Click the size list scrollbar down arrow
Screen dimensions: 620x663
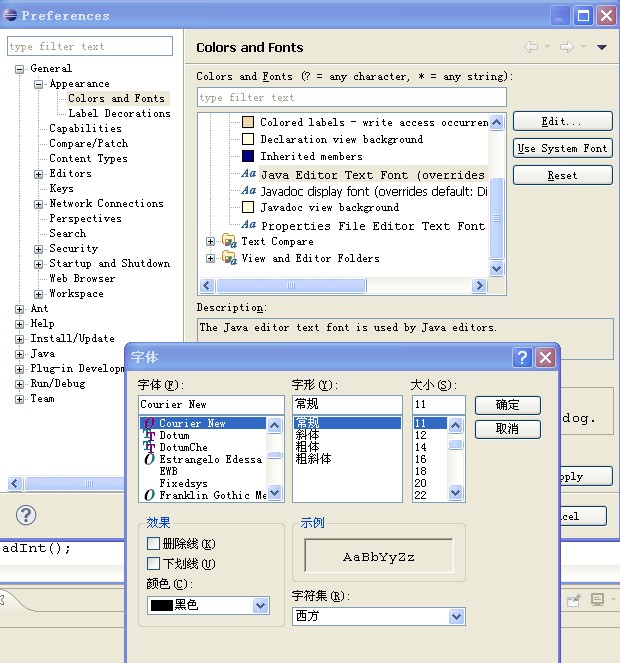coord(455,493)
